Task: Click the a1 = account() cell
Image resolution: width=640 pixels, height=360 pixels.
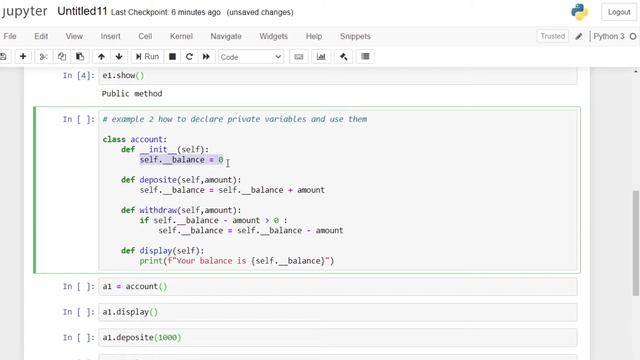Action: point(338,287)
